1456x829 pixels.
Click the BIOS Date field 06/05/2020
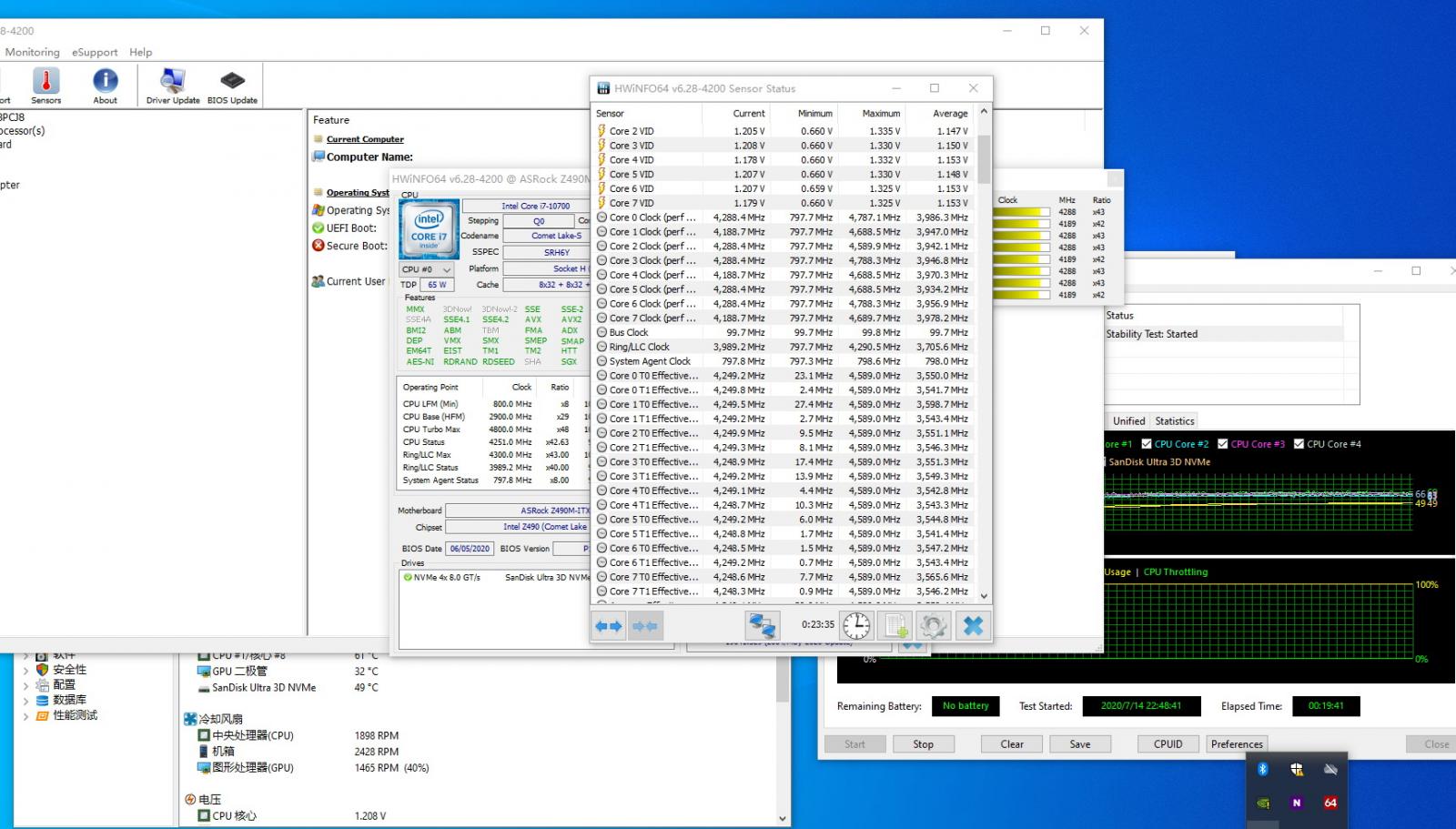[470, 549]
